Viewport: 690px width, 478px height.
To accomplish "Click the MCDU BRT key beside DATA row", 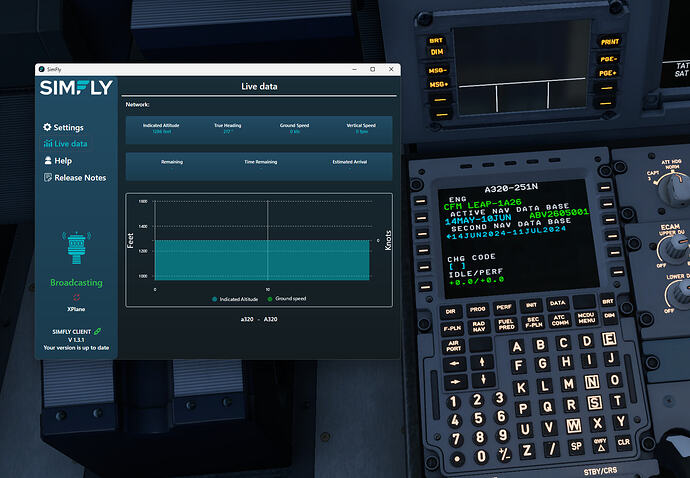I will point(607,302).
